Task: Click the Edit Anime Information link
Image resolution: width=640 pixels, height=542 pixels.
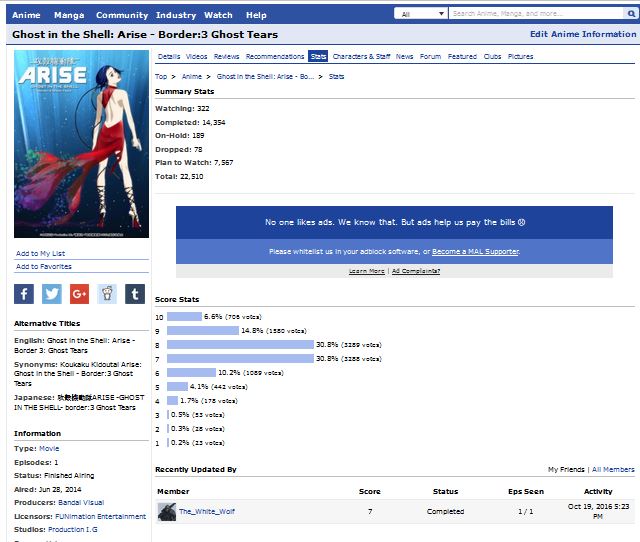Action: coord(582,34)
